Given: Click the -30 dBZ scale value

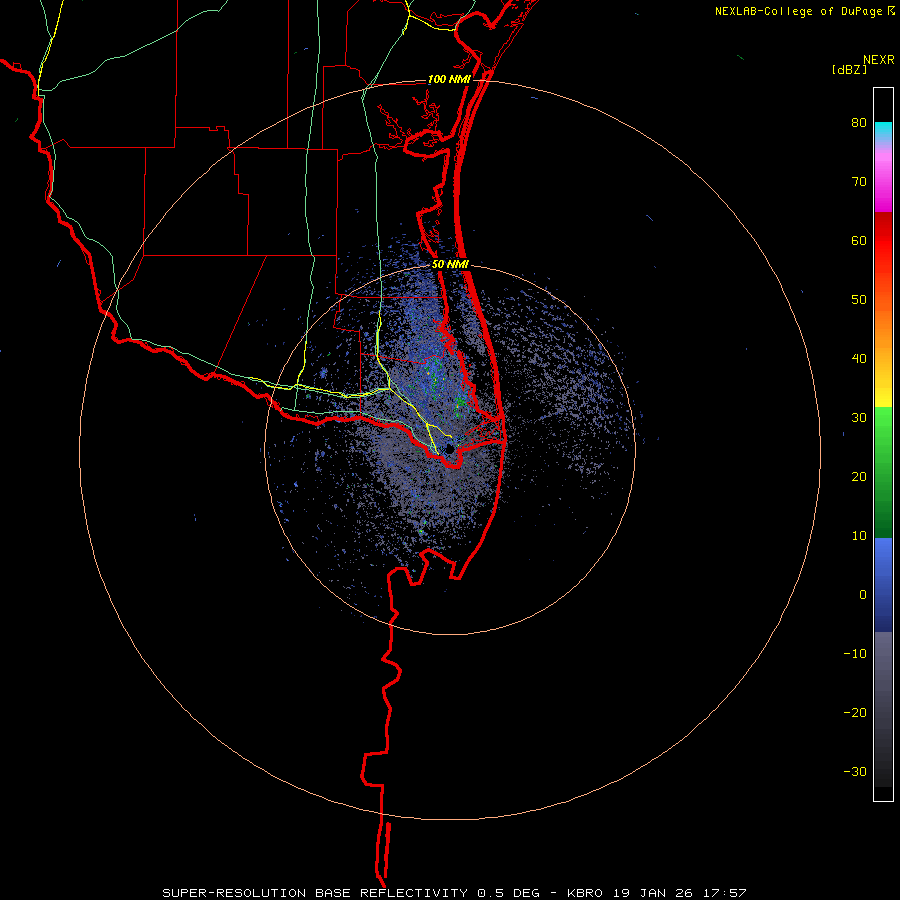Looking at the screenshot, I should [x=855, y=771].
